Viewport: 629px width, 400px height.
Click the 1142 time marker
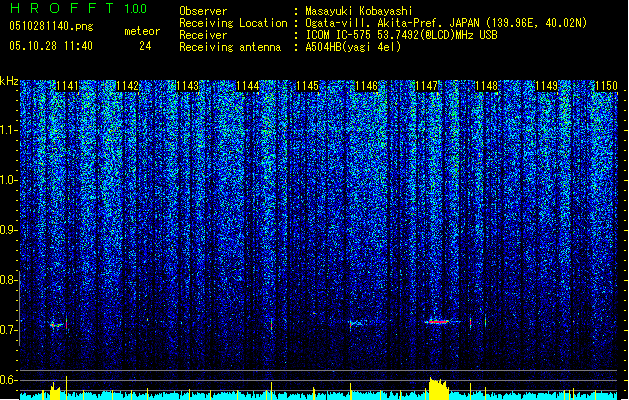(x=127, y=86)
